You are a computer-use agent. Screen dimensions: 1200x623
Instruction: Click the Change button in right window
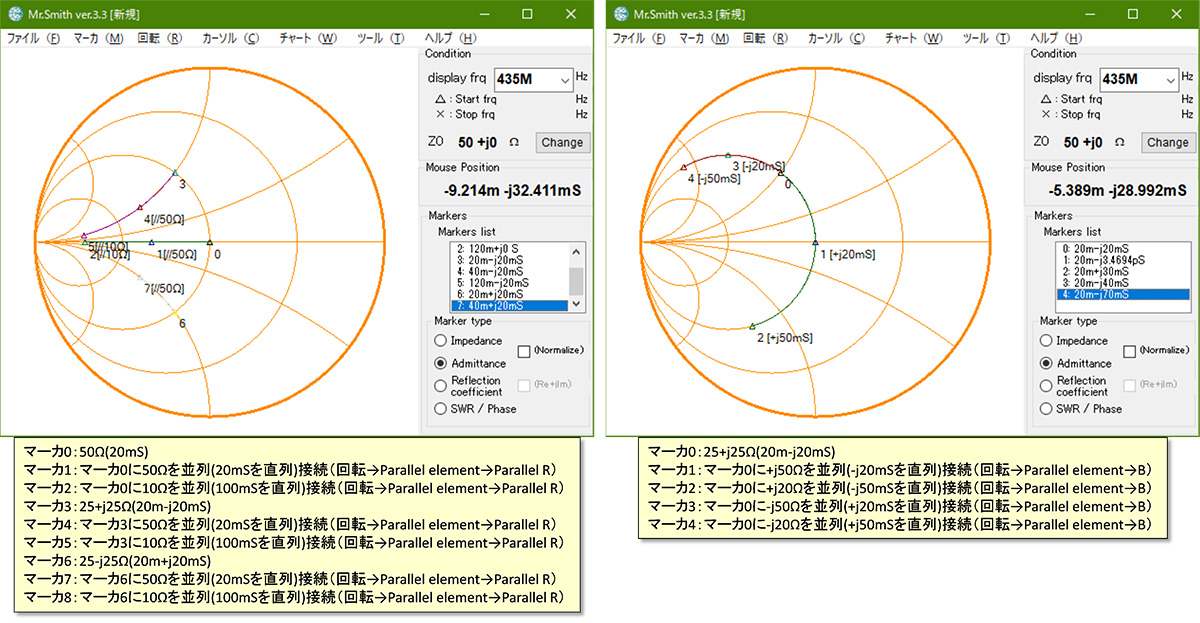coord(1168,142)
